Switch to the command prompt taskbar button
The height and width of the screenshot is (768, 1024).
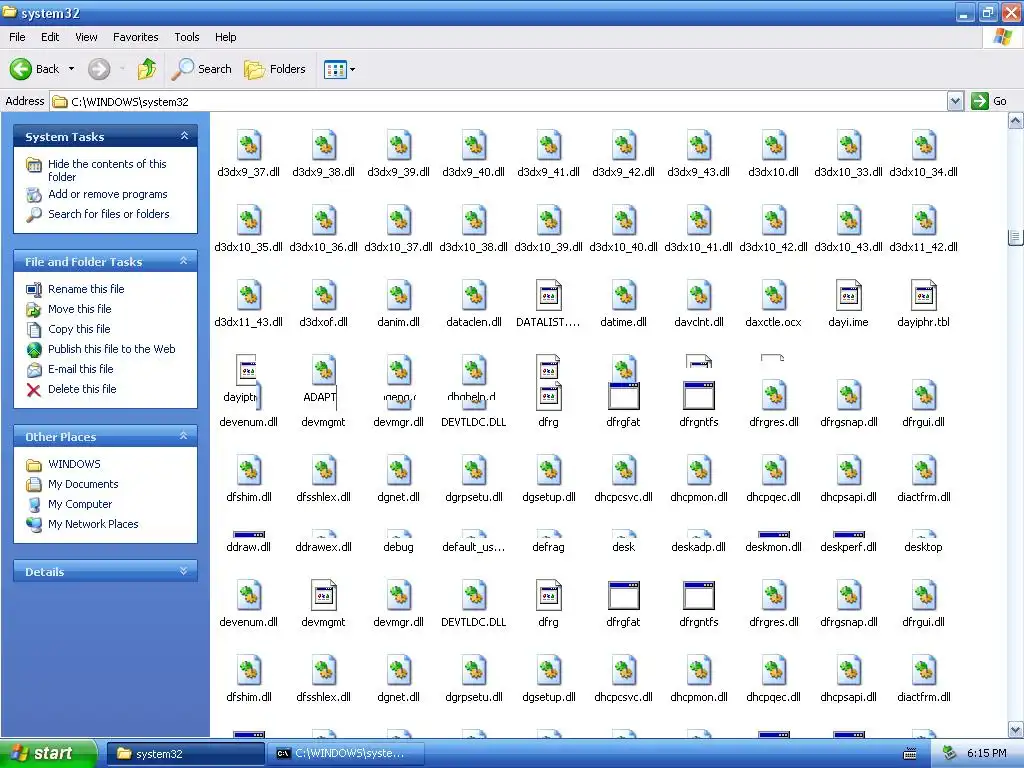(346, 754)
